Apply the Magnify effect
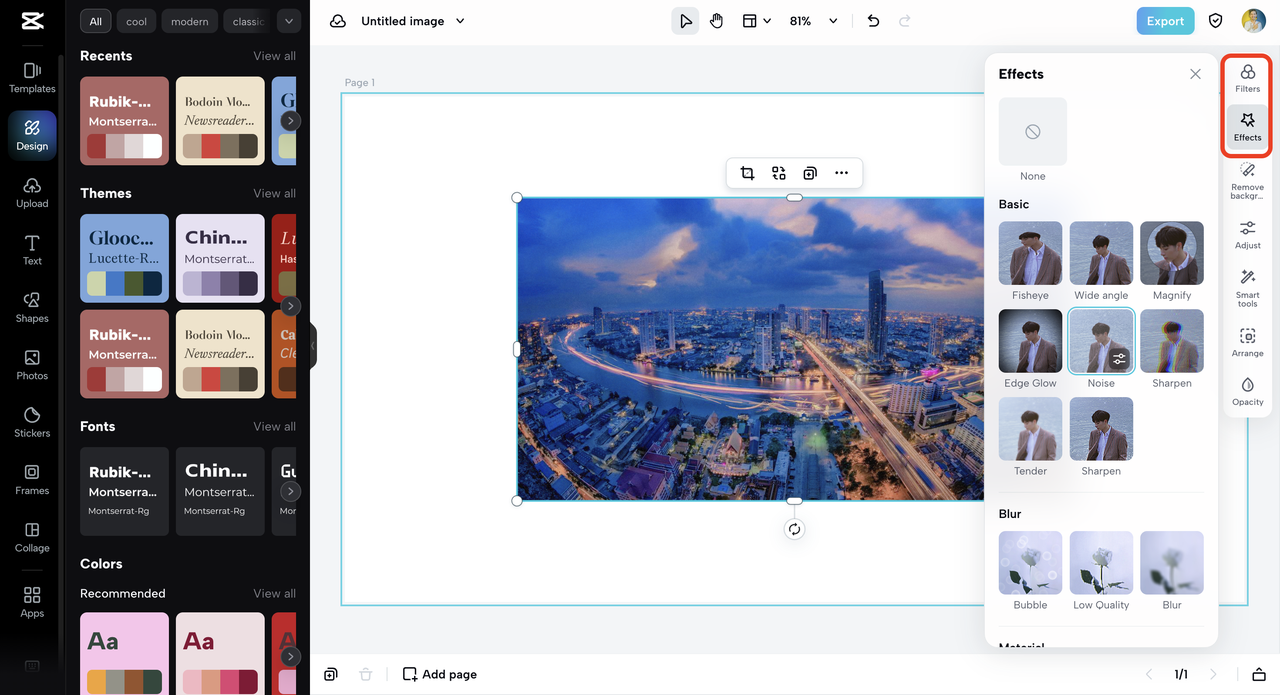This screenshot has width=1280, height=695. pos(1172,254)
